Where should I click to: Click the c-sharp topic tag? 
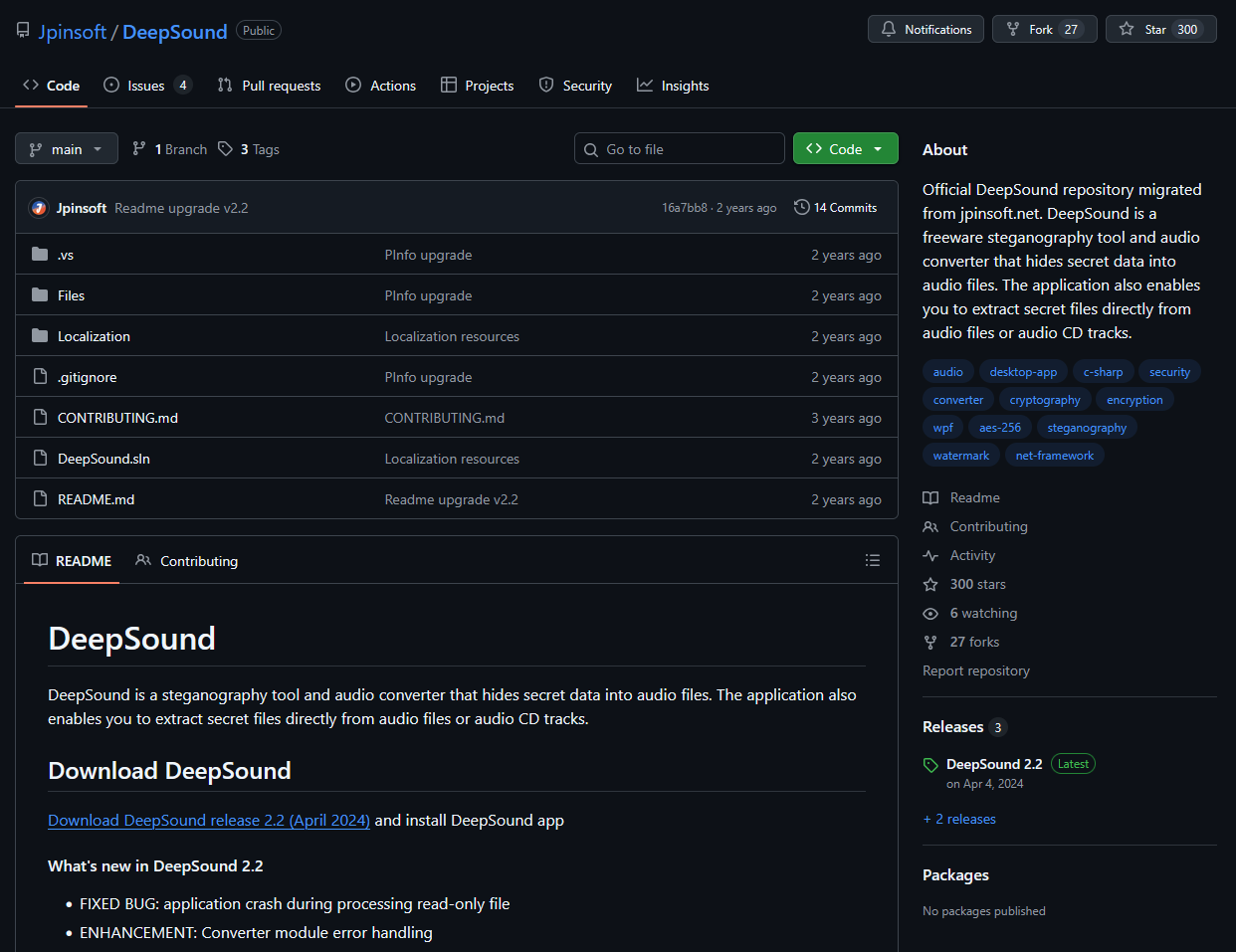point(1103,372)
